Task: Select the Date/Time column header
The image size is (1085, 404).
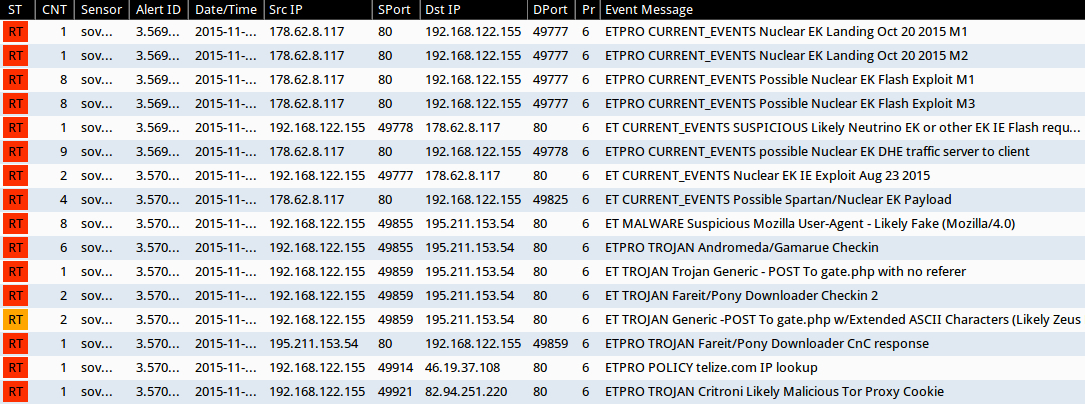Action: (x=224, y=9)
